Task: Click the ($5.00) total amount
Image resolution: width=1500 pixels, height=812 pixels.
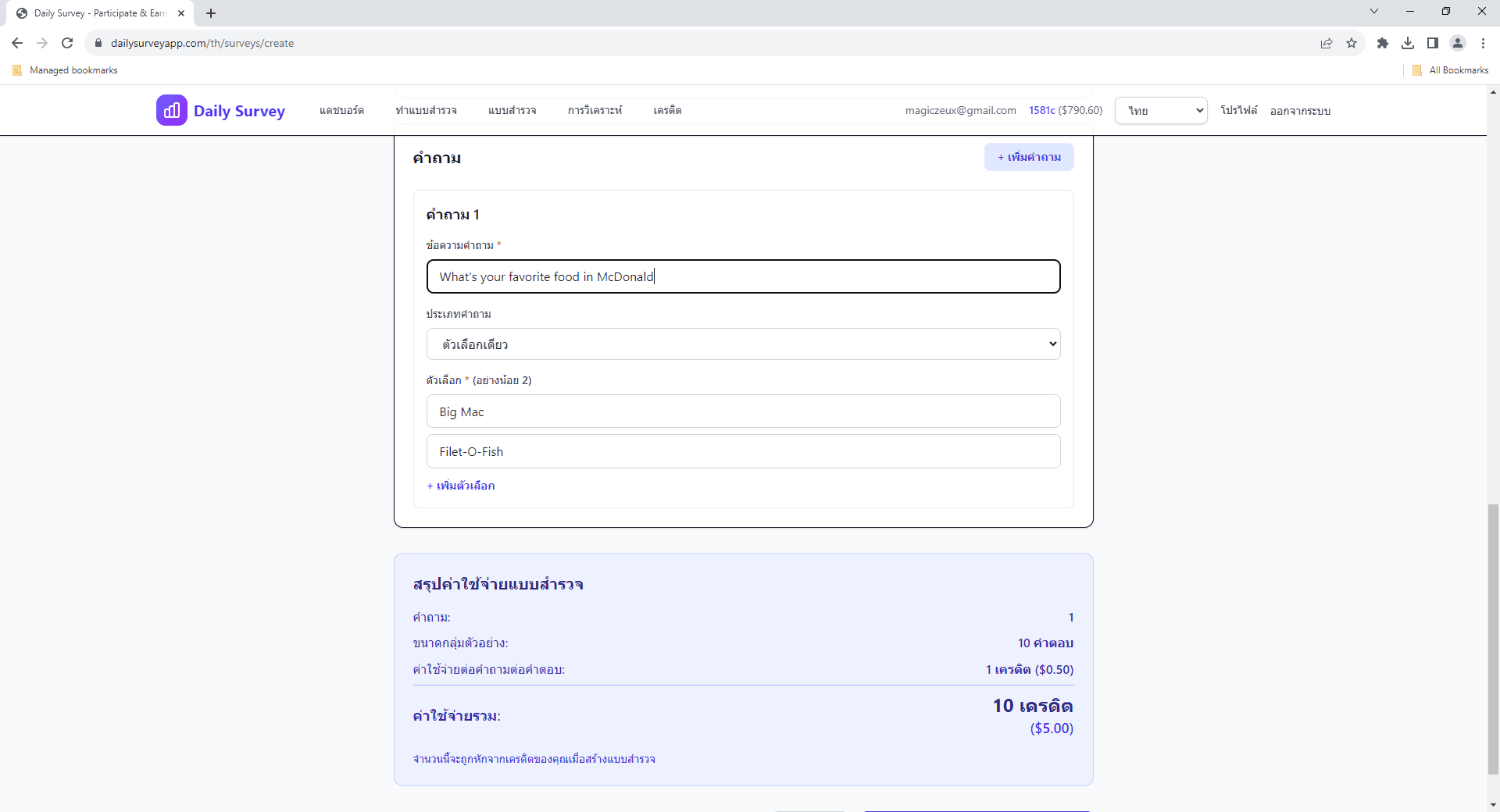Action: coord(1052,728)
